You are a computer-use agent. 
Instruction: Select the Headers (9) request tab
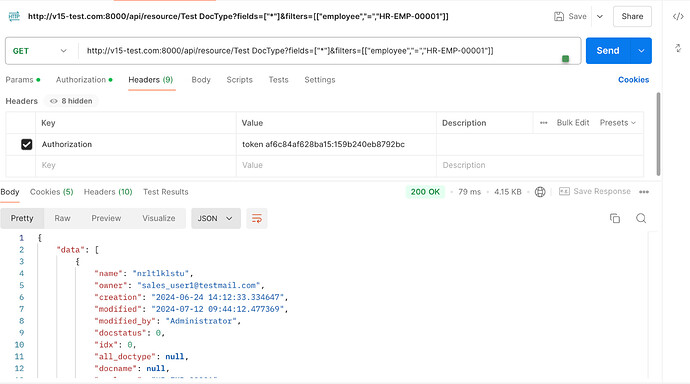[x=150, y=80]
